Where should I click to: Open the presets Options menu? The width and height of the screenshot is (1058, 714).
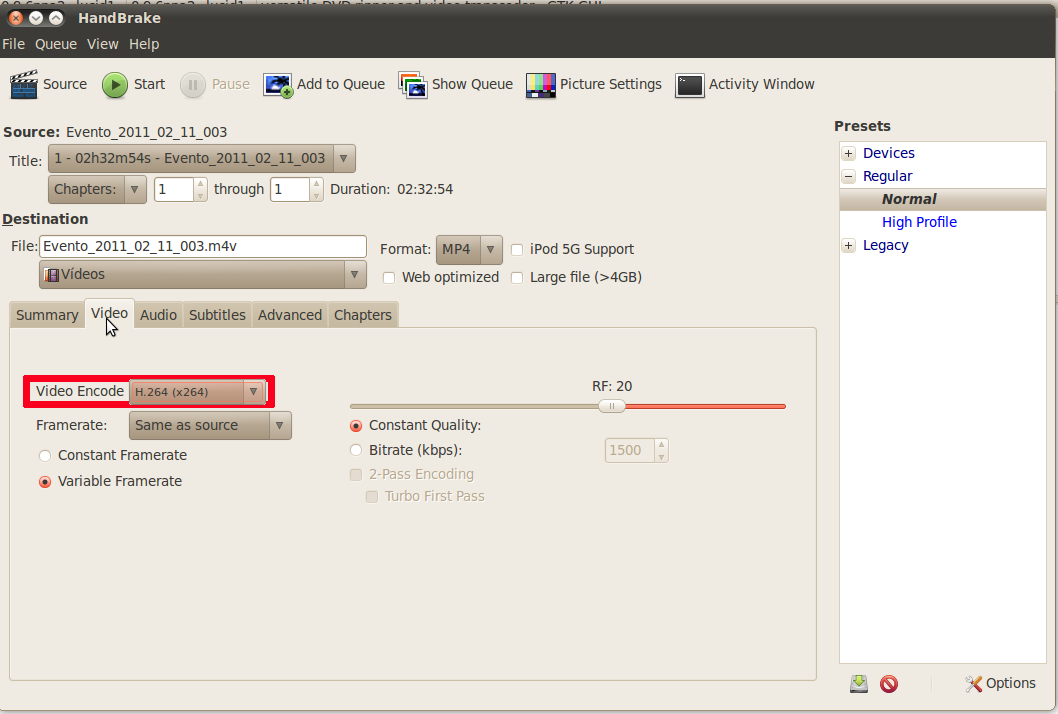click(x=1000, y=684)
